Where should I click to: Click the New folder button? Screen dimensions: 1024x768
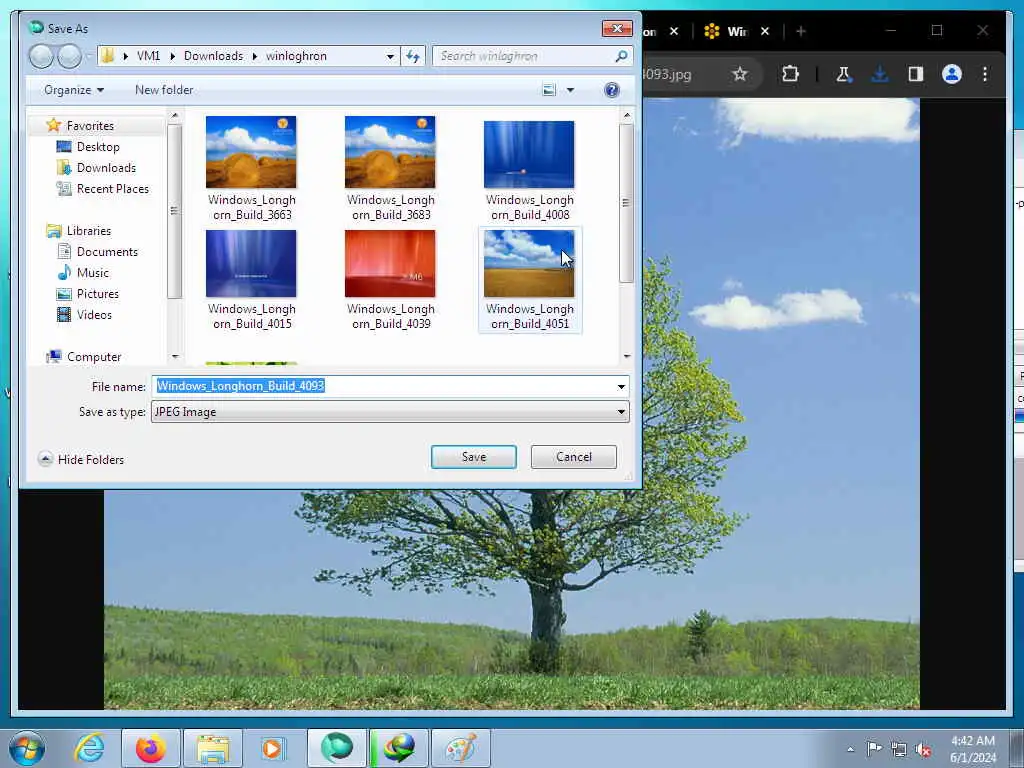(164, 90)
